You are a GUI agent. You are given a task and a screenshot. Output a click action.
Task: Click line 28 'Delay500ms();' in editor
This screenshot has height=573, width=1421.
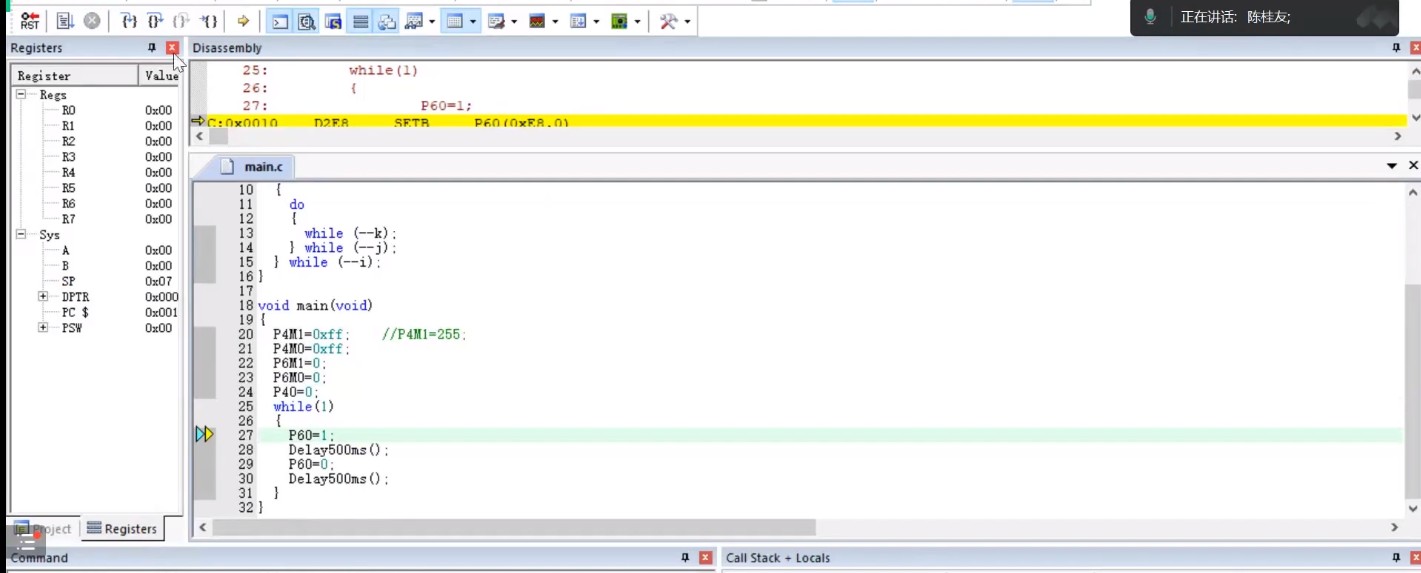pyautogui.click(x=338, y=450)
